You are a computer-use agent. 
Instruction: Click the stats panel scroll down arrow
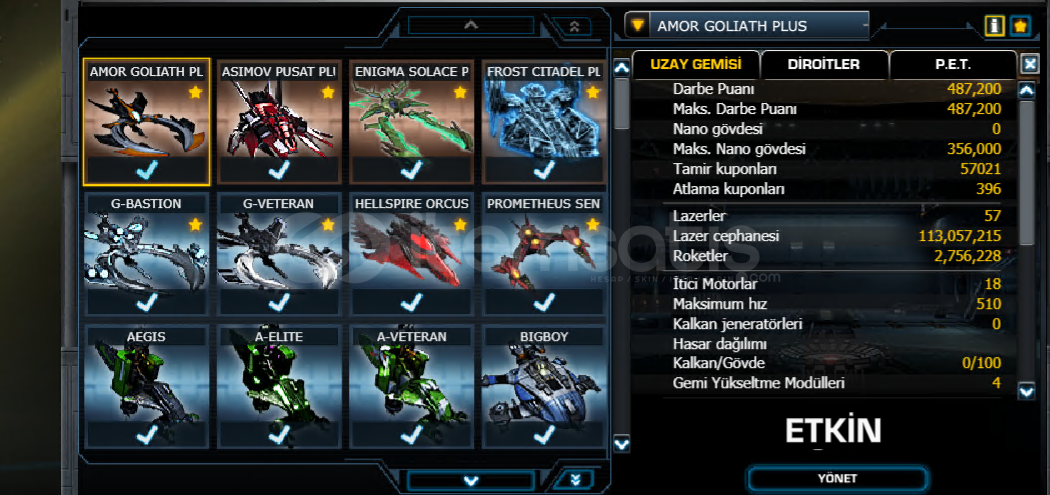1027,391
